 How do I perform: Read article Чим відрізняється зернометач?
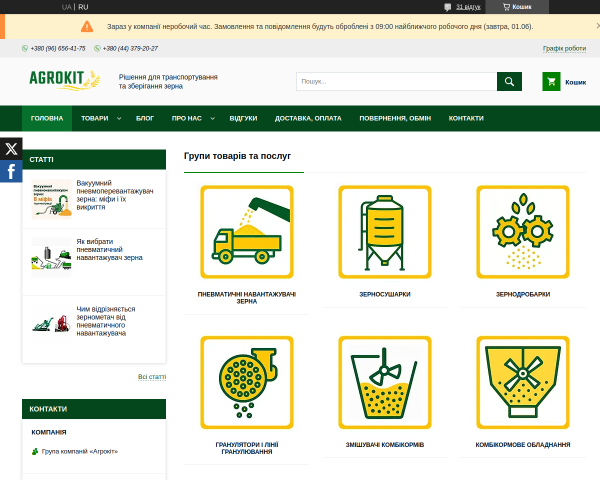[x=106, y=321]
